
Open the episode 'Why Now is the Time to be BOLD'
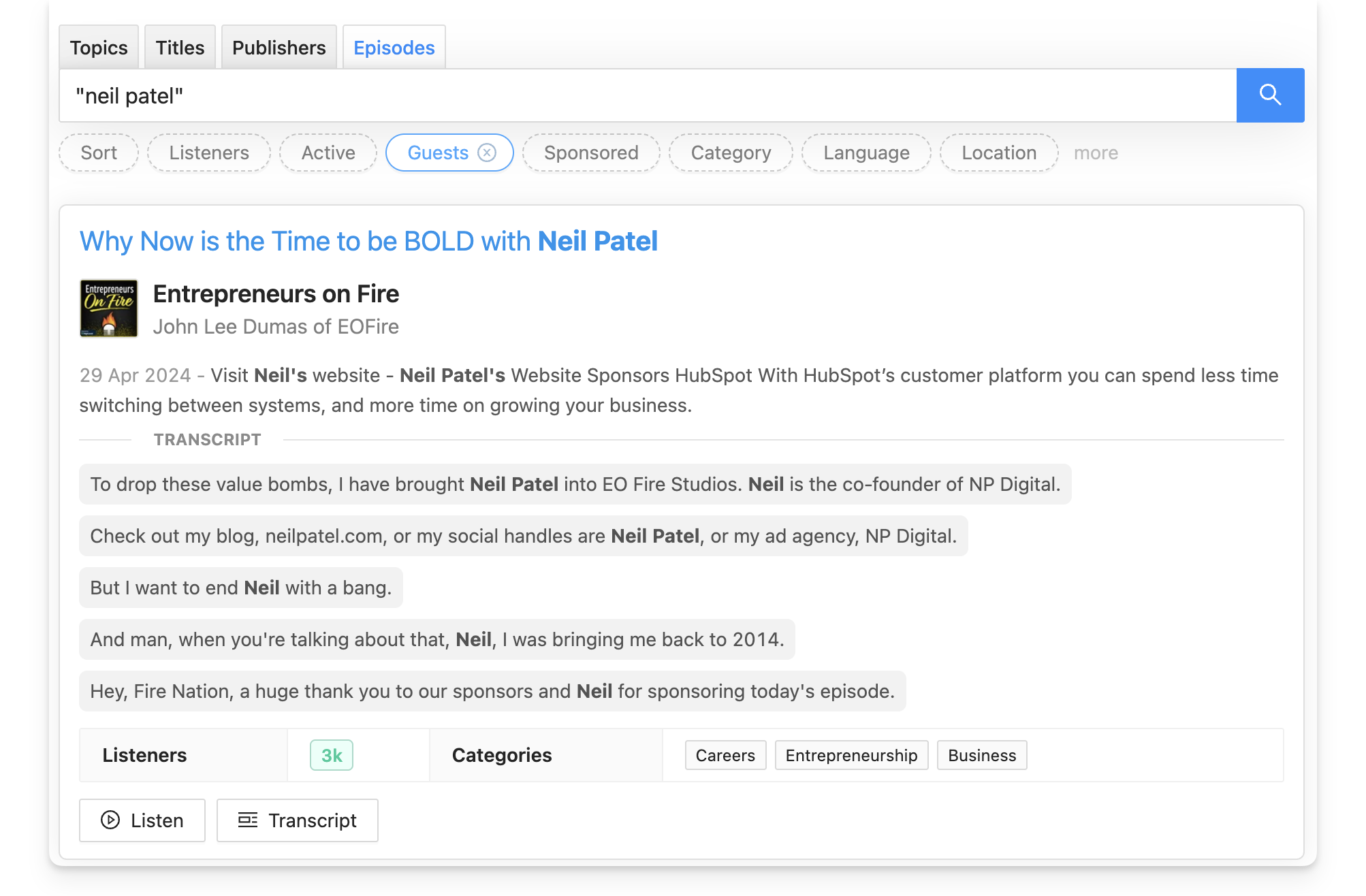[368, 241]
